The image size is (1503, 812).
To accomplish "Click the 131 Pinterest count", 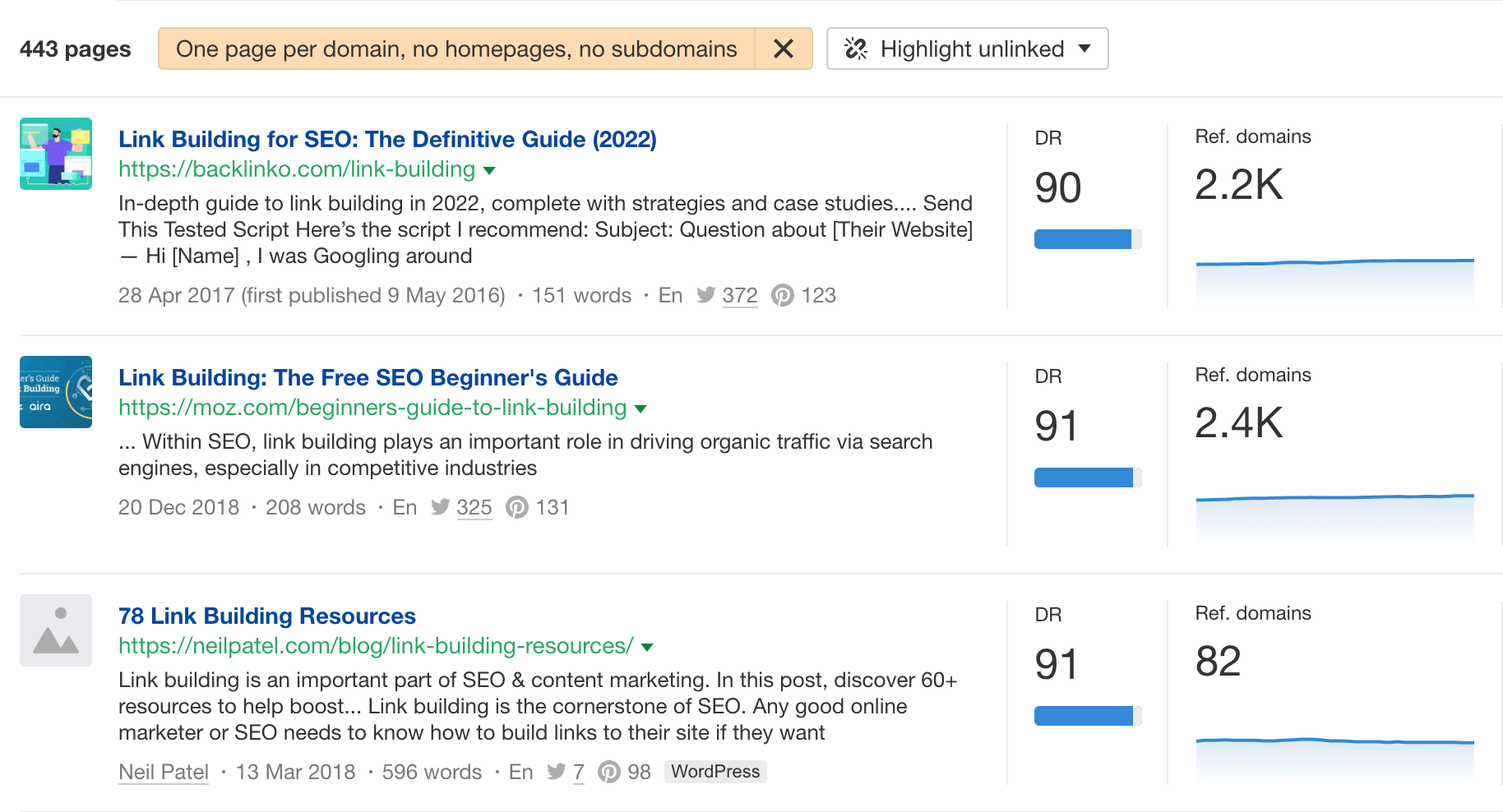I will (553, 507).
